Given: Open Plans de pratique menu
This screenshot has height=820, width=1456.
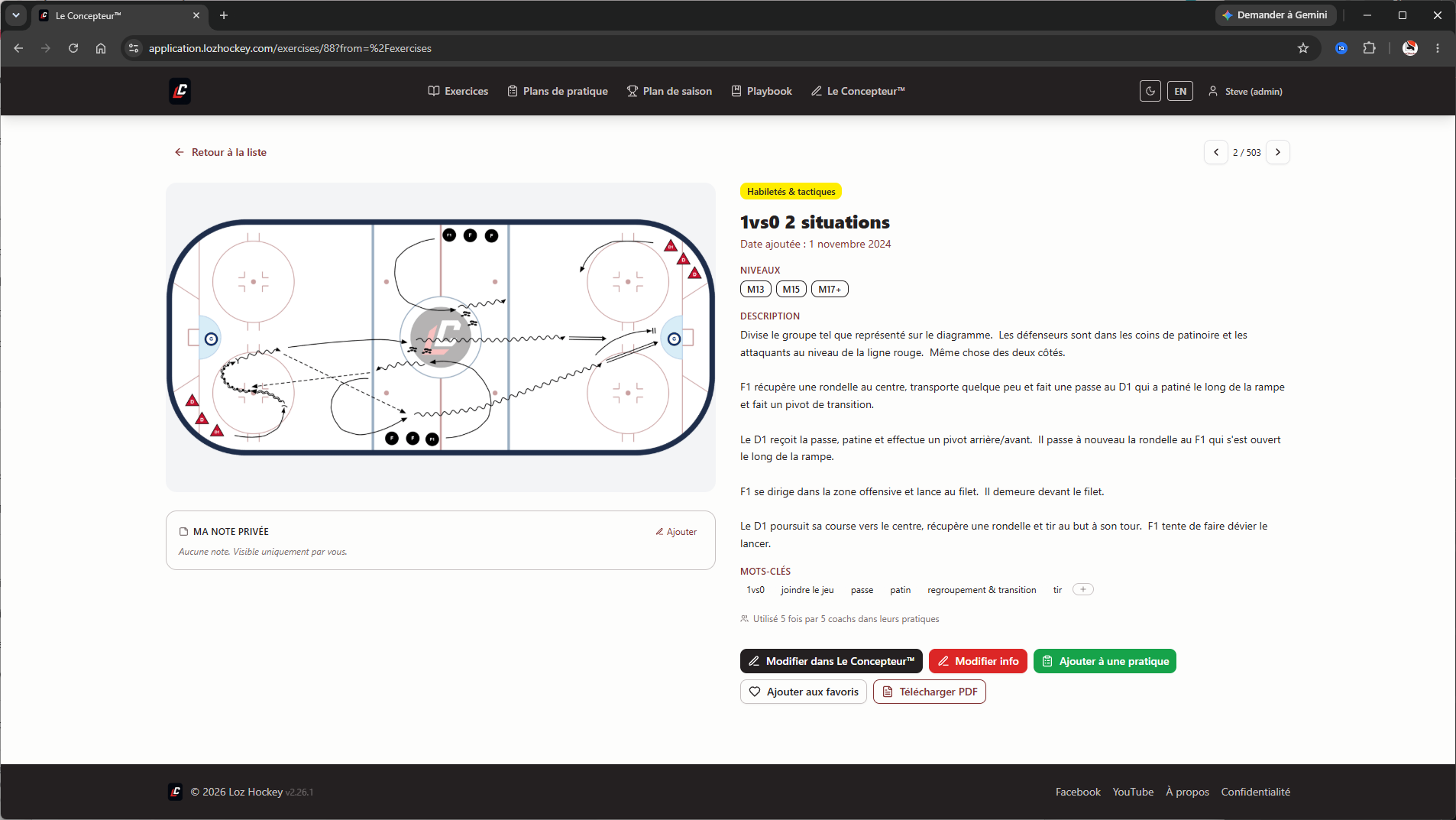Looking at the screenshot, I should point(558,91).
